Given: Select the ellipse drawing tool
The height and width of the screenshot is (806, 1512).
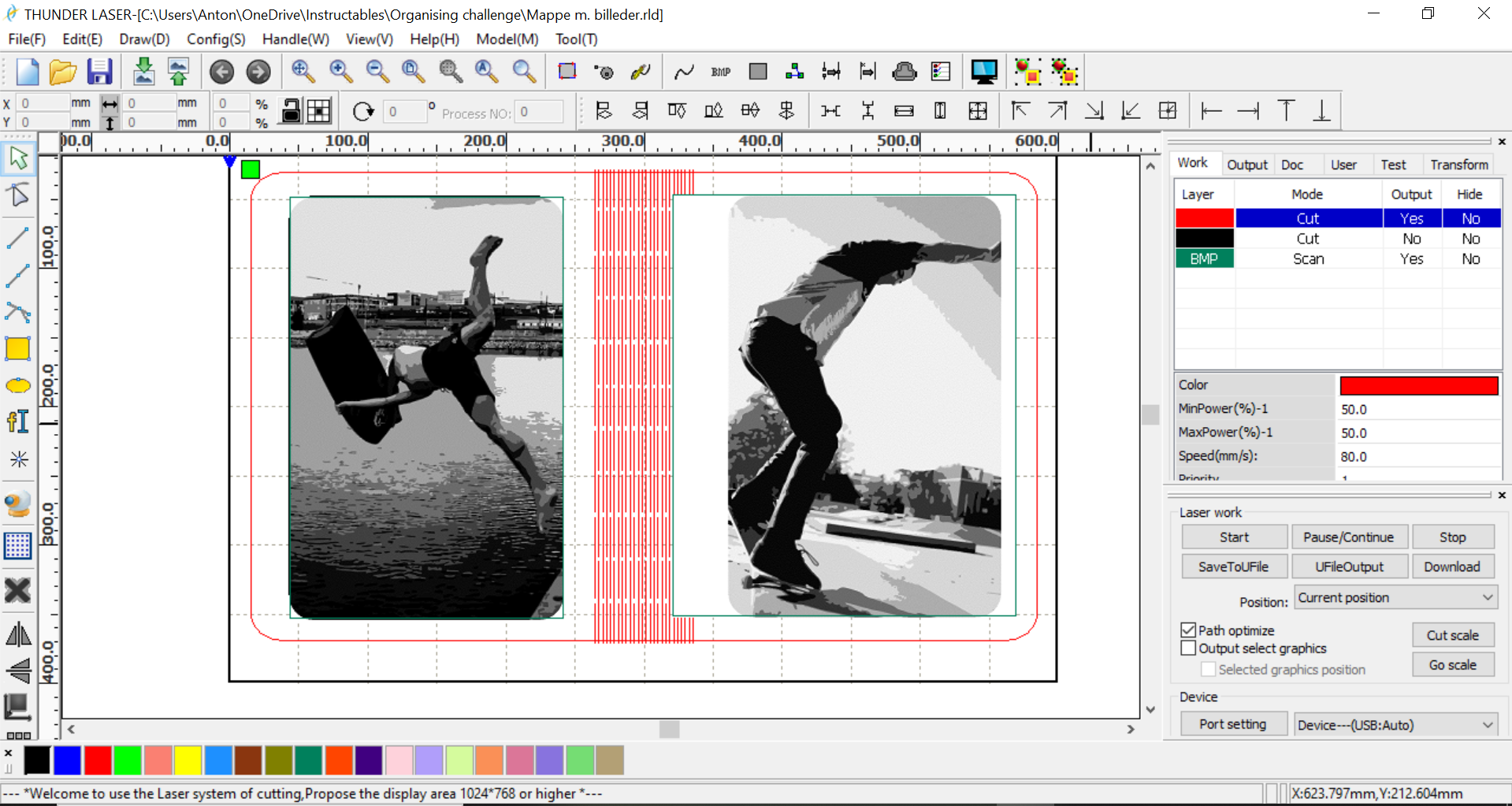Looking at the screenshot, I should [x=17, y=385].
